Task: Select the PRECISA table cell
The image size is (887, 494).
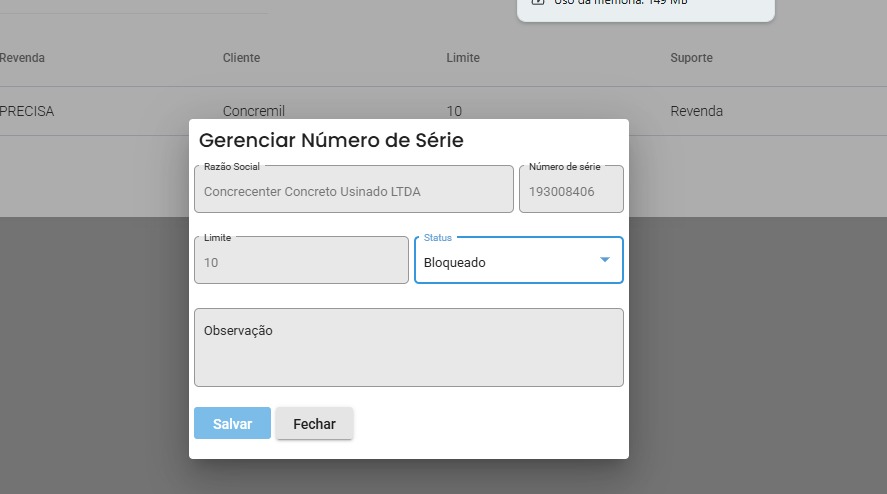Action: pyautogui.click(x=27, y=111)
